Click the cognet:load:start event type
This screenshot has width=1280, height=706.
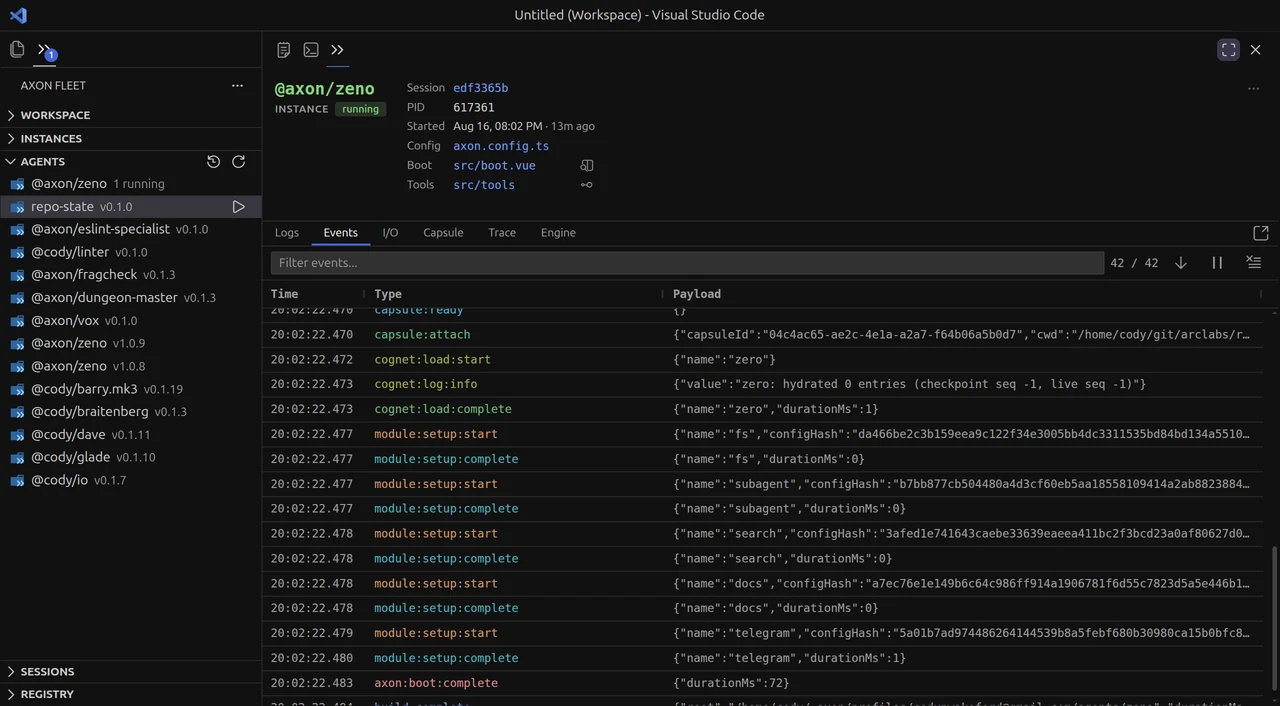(432, 360)
